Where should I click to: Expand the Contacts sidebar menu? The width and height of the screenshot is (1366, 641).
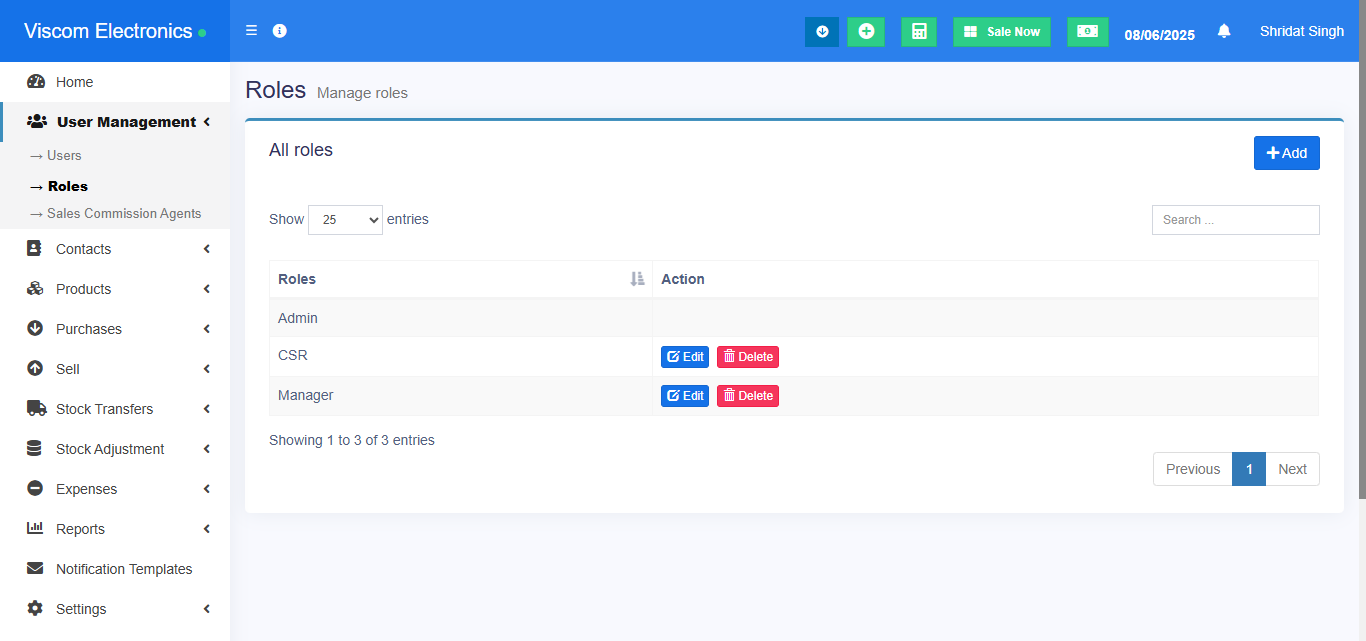click(115, 249)
